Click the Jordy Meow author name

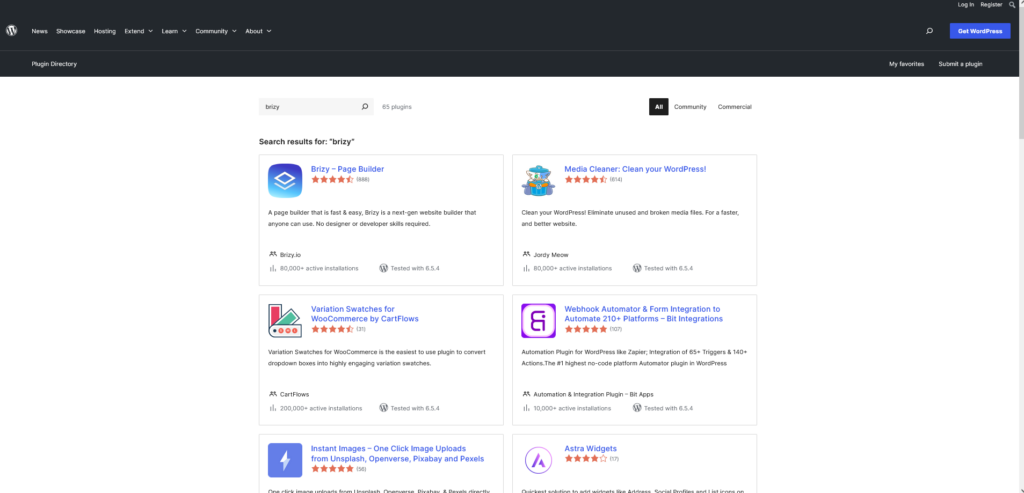click(x=551, y=255)
